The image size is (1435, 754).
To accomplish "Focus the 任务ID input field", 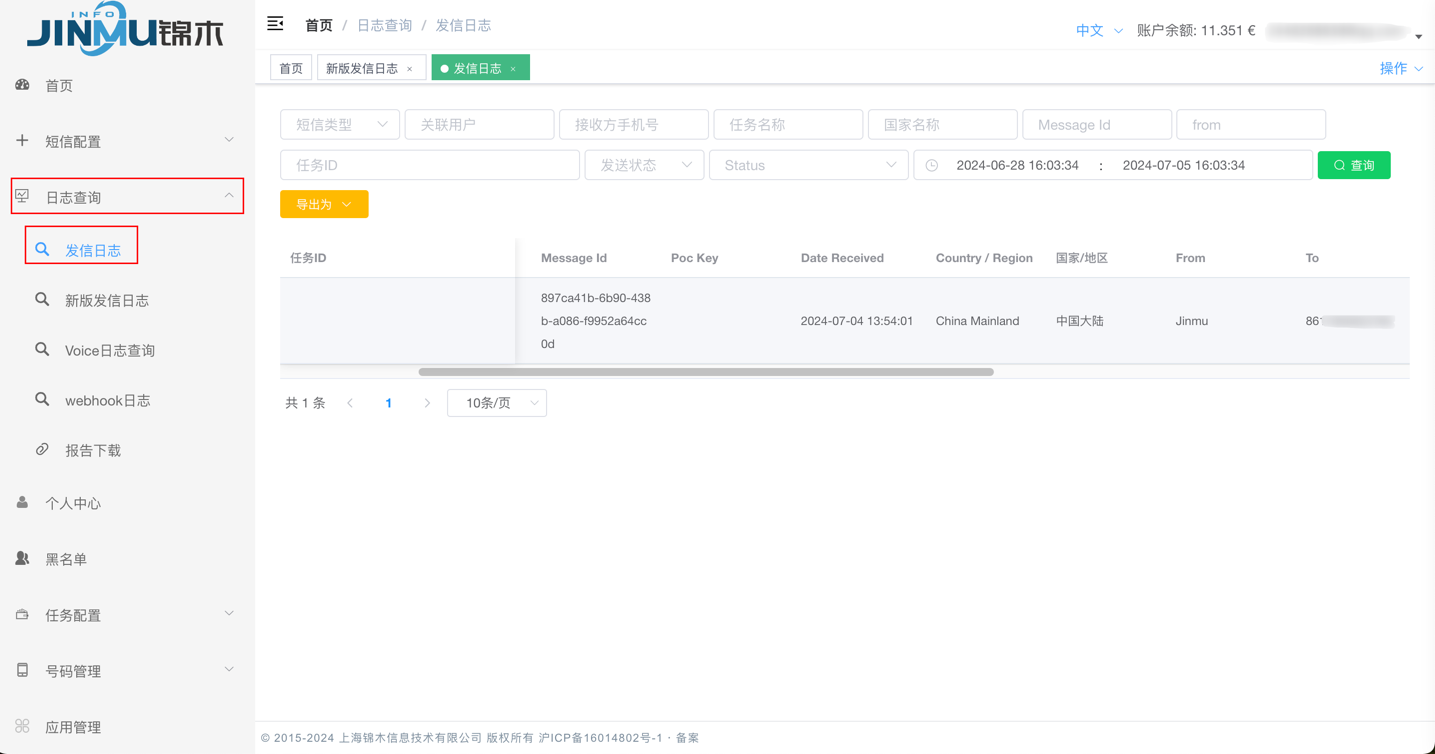I will 430,165.
